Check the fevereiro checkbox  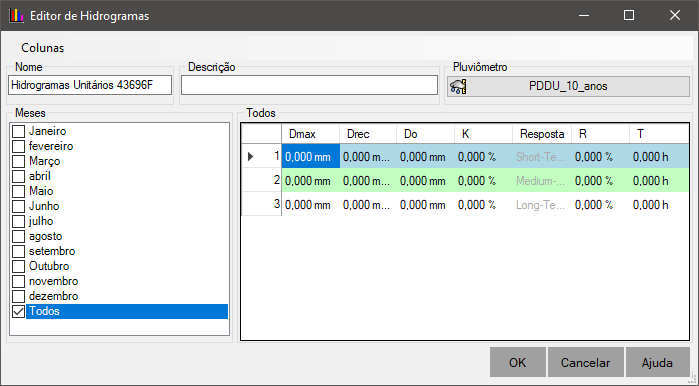tap(18, 146)
